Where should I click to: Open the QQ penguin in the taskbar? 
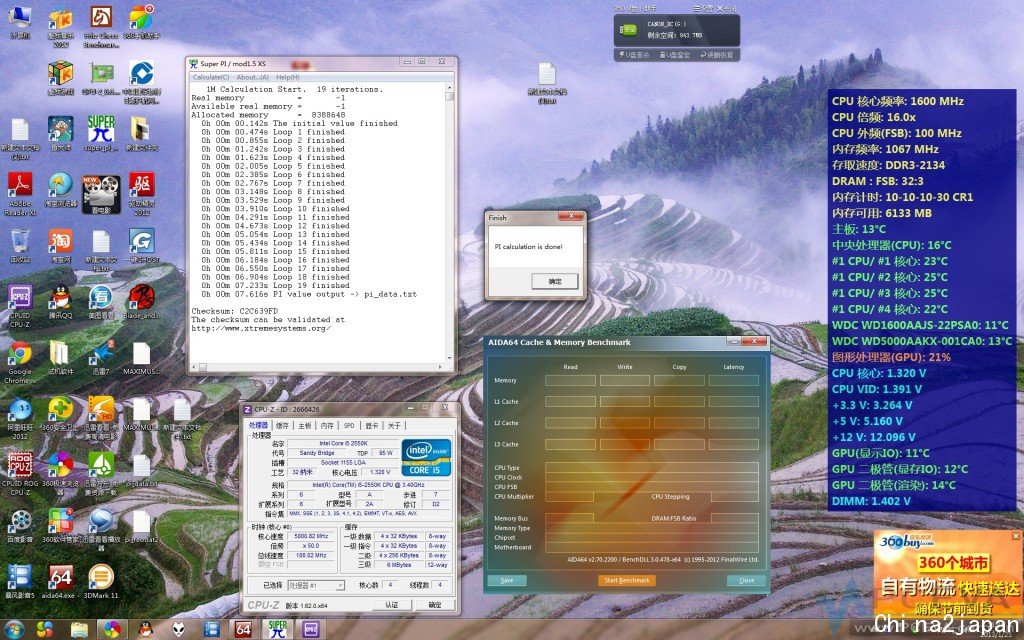146,629
